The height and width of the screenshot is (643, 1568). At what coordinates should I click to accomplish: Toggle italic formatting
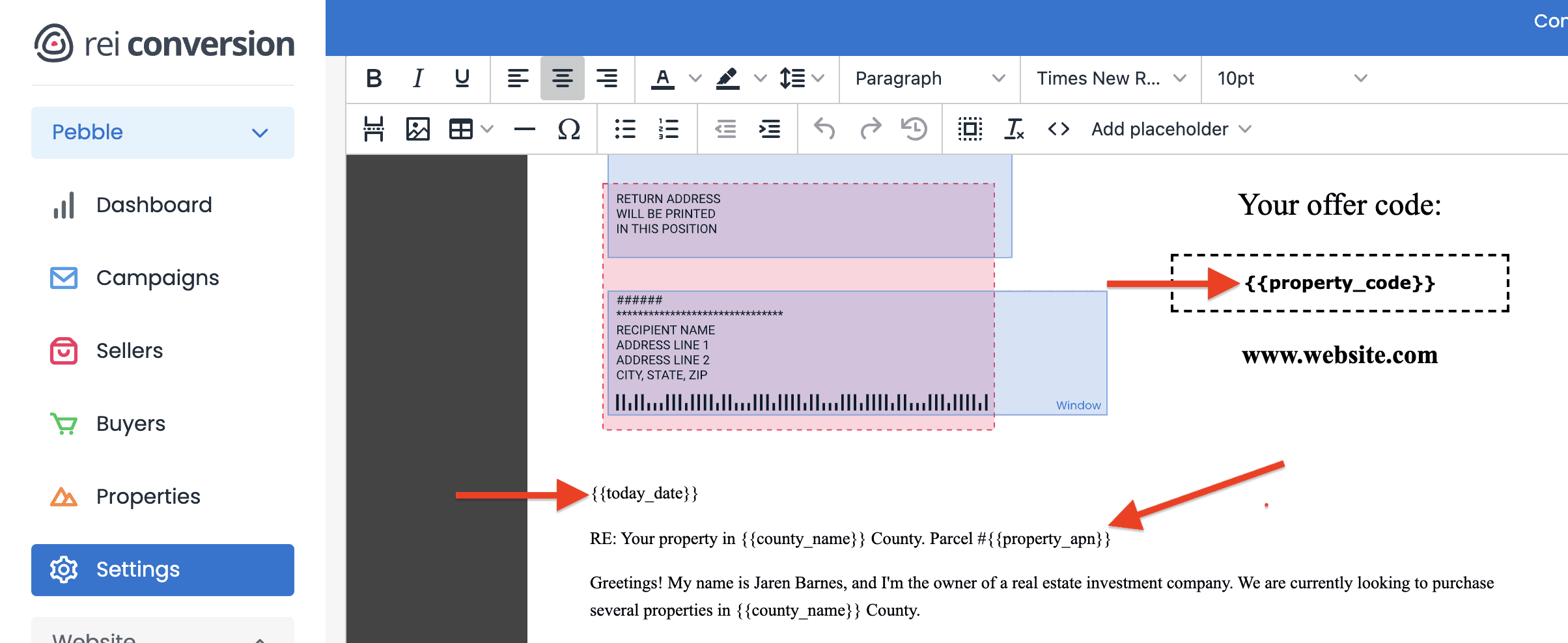[x=418, y=78]
